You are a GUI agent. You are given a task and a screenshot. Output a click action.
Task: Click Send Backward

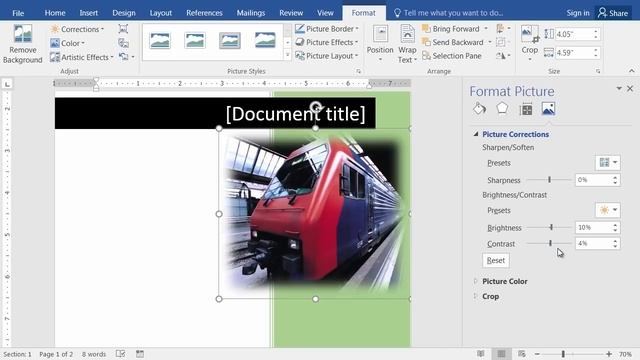[x=453, y=42]
